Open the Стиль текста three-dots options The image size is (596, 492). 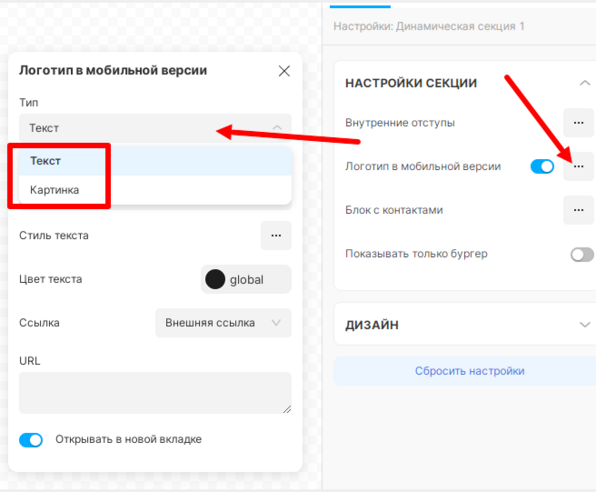pyautogui.click(x=276, y=235)
